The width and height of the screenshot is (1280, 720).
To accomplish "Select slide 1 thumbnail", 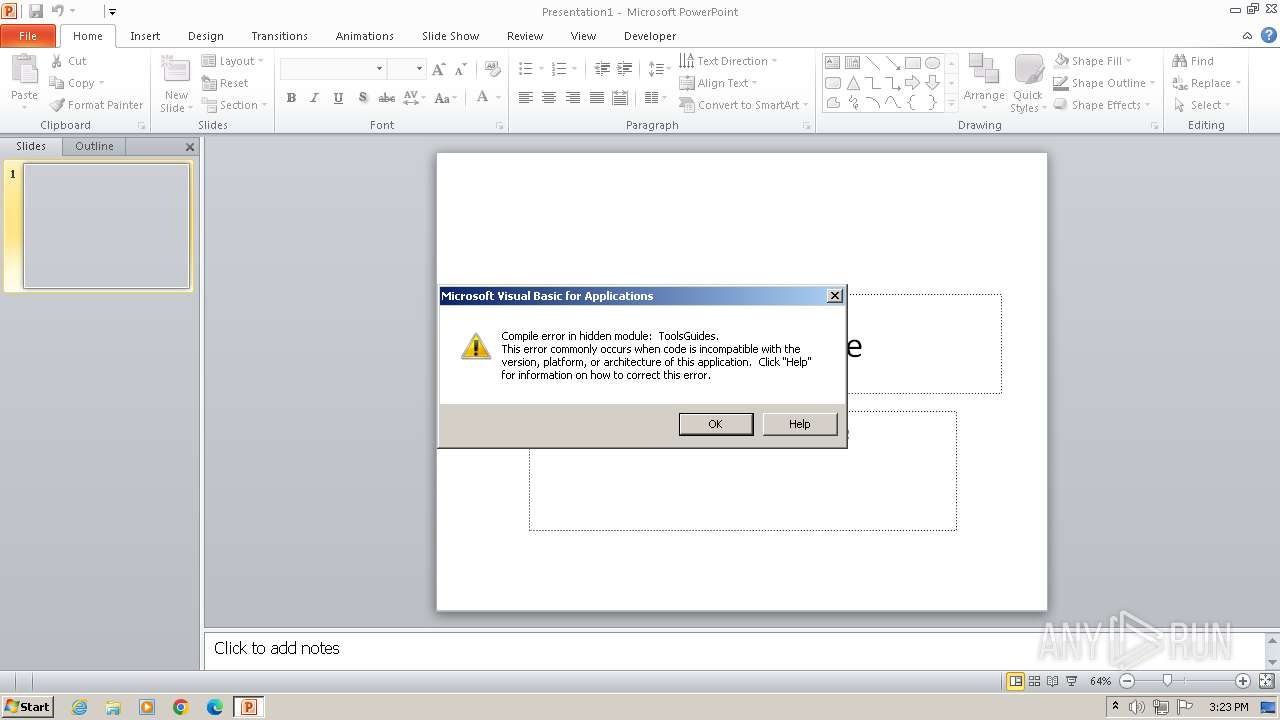I will pyautogui.click(x=106, y=226).
